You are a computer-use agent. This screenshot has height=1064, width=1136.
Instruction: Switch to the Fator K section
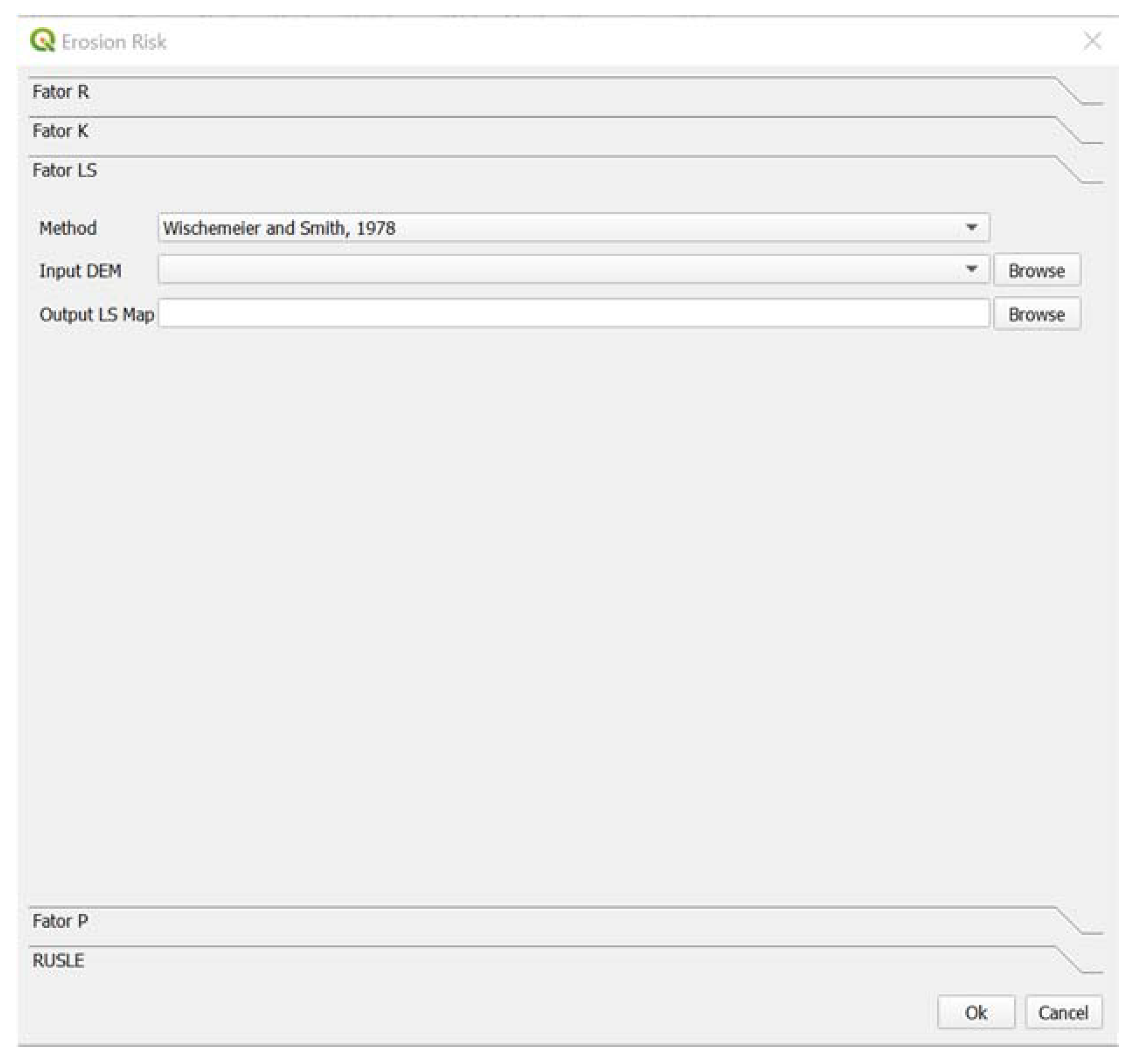tap(60, 131)
